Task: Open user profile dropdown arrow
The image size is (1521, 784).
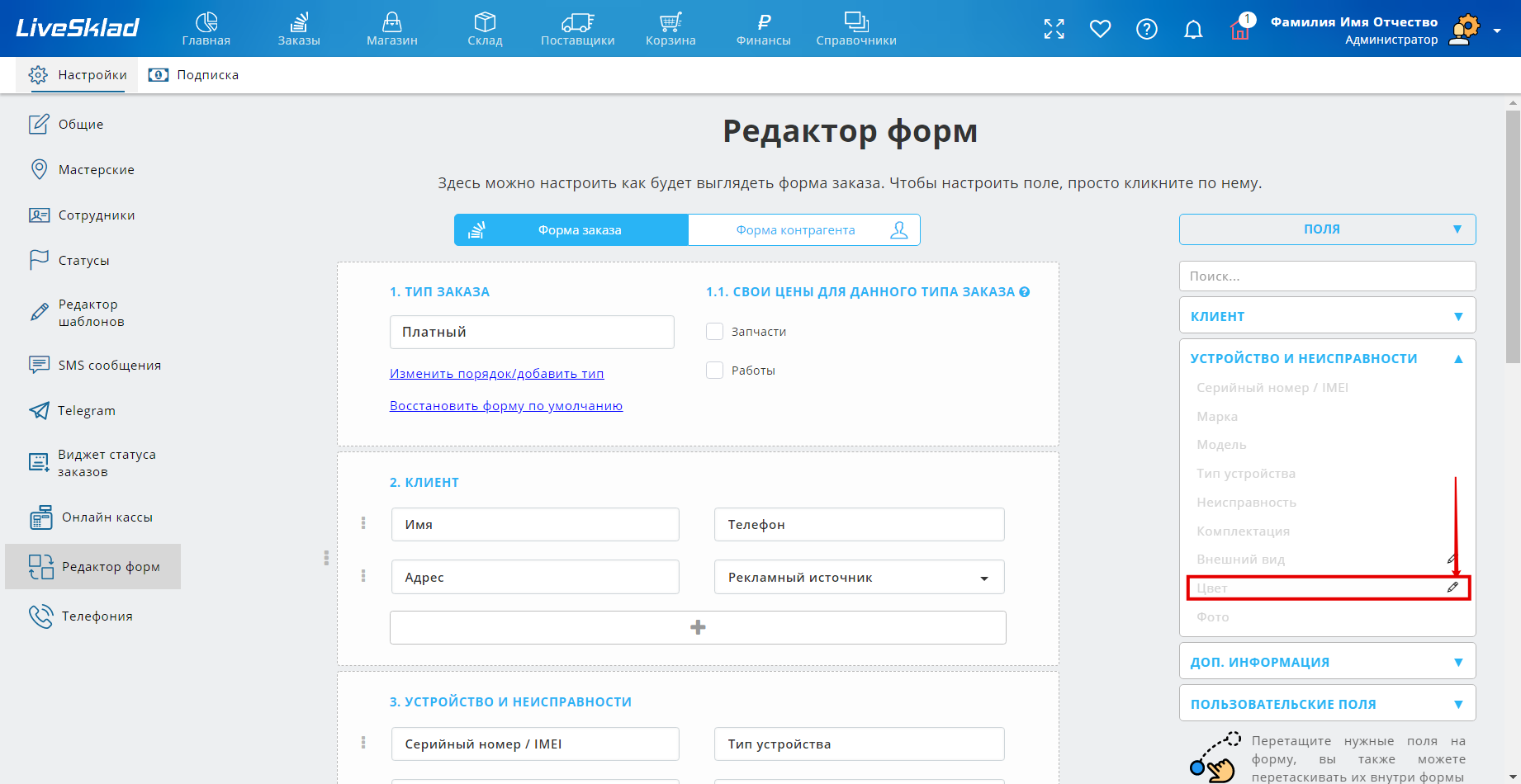Action: (1497, 31)
